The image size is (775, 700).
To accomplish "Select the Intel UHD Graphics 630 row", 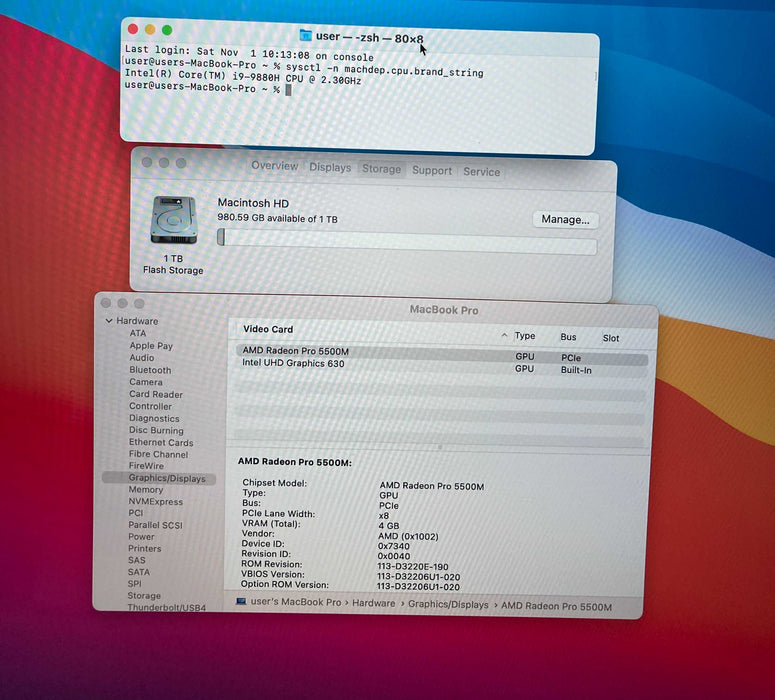I will pos(441,366).
